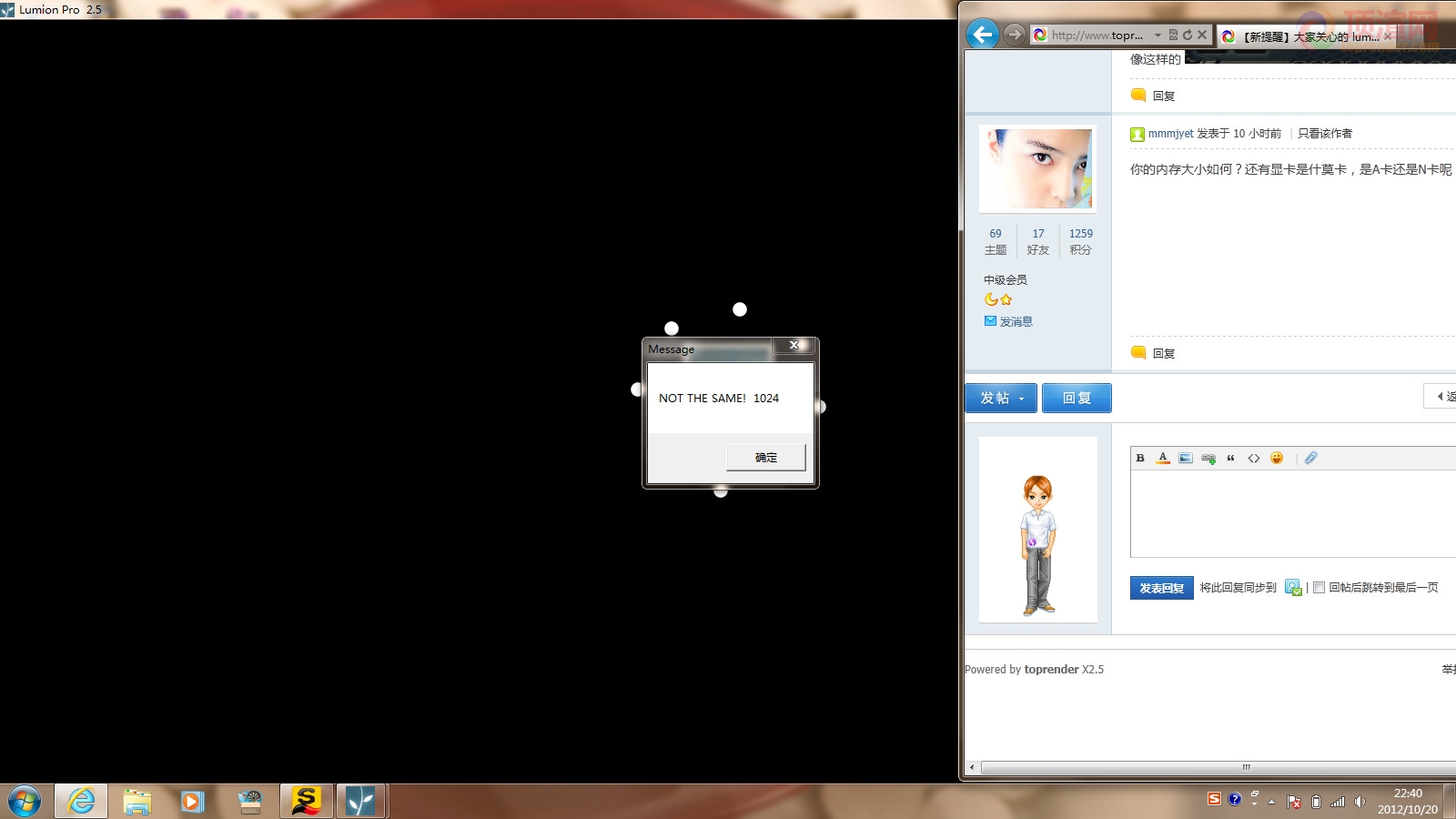The image size is (1456, 819).
Task: Click the blue help tray icon
Action: pyautogui.click(x=1235, y=799)
